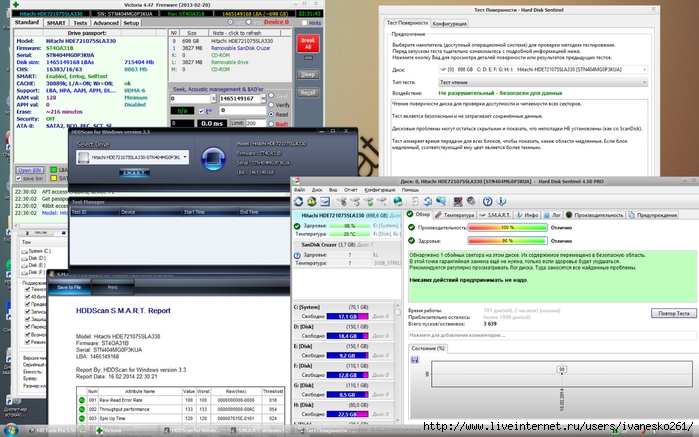Click the stepper beside the start LBA field
The height and width of the screenshot is (437, 699).
[214, 99]
